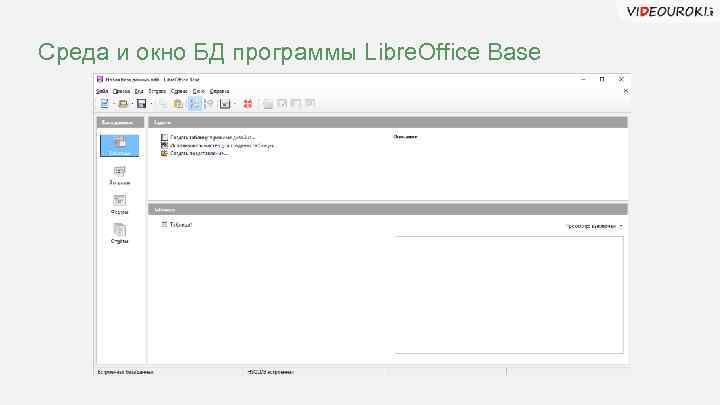Expand the Form icon dropdown arrow
Screen dimensions: 720x405
tap(235, 104)
